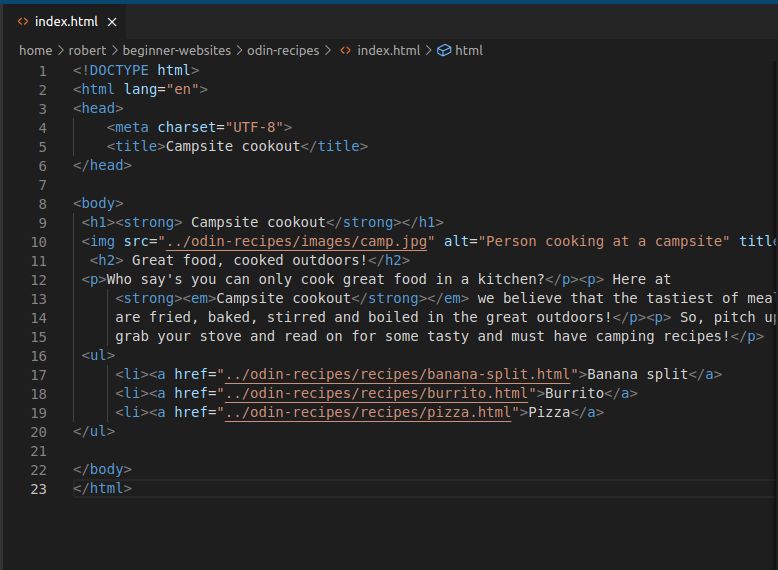Image resolution: width=778 pixels, height=570 pixels.
Task: Click line number 16 in the gutter
Action: click(x=39, y=356)
